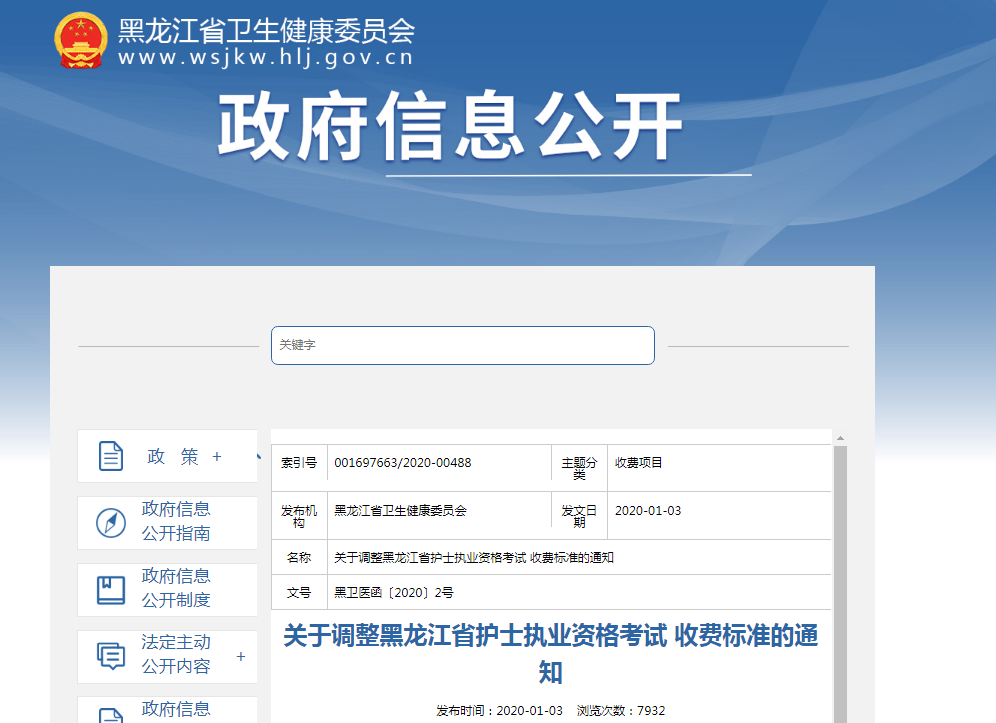The height and width of the screenshot is (723, 996).
Task: Click the 发文日期 label cell
Action: pos(579,516)
